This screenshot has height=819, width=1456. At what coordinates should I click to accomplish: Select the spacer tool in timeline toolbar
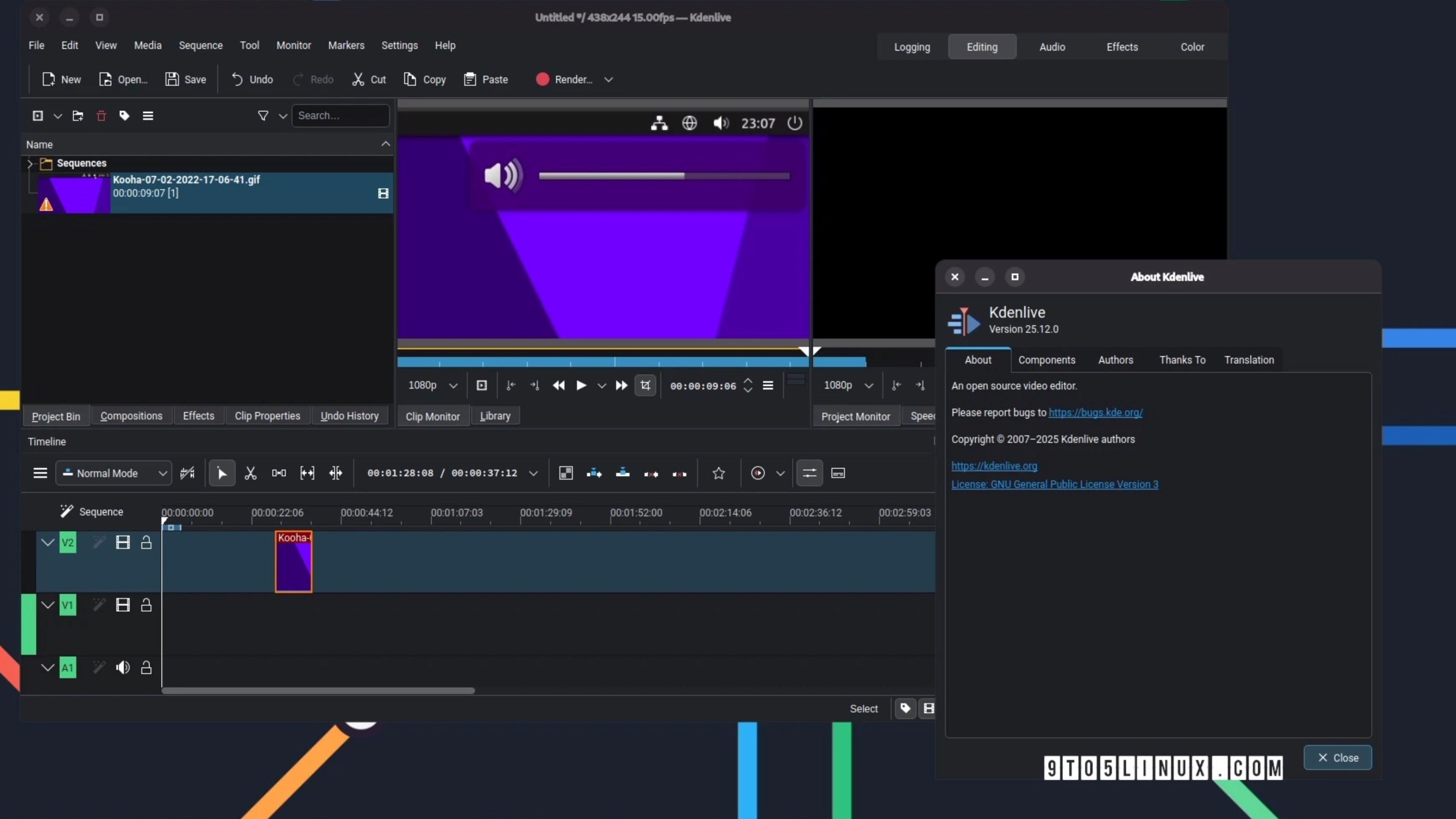(x=279, y=473)
